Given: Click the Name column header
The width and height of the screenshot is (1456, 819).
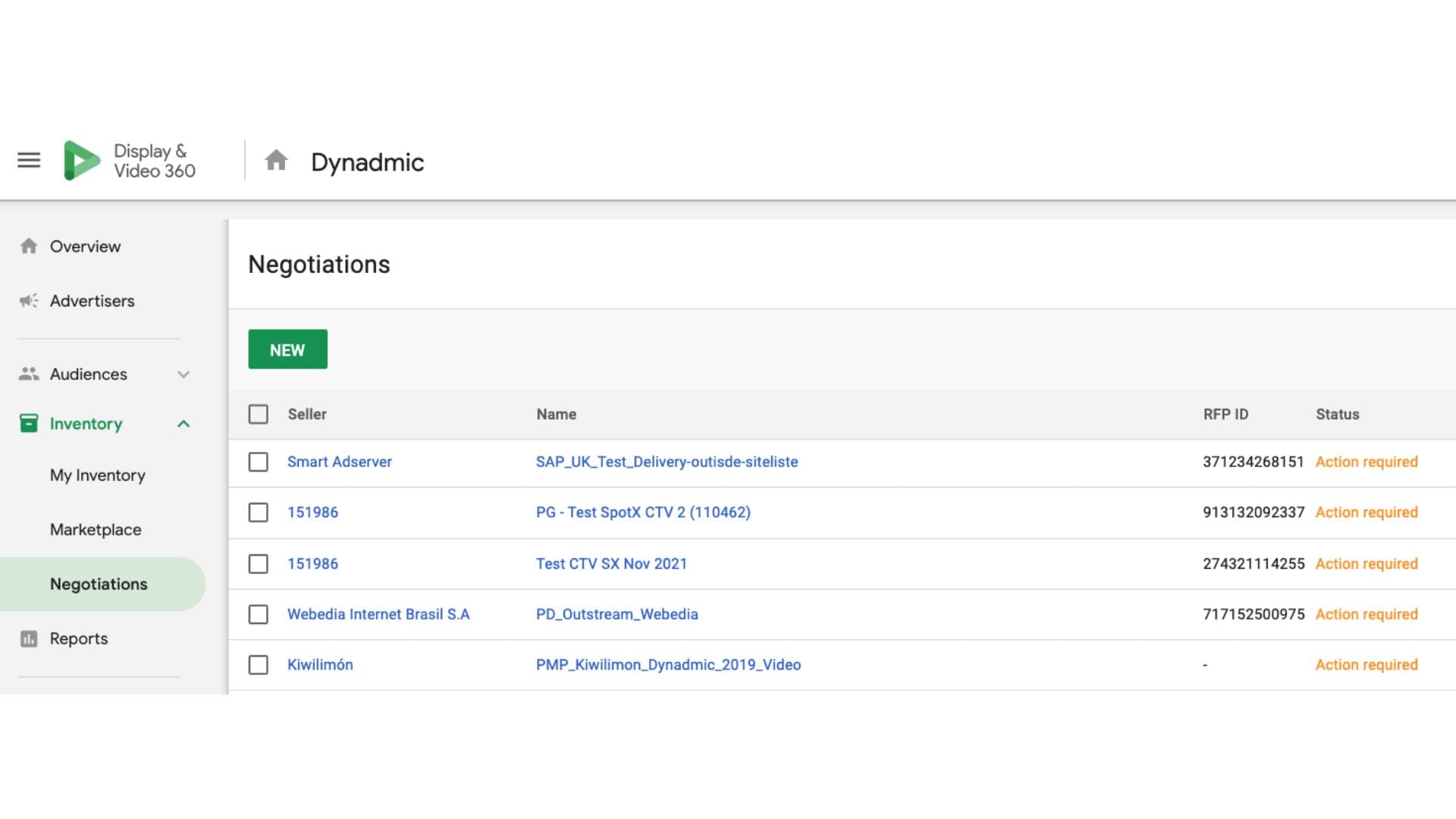Looking at the screenshot, I should [556, 414].
